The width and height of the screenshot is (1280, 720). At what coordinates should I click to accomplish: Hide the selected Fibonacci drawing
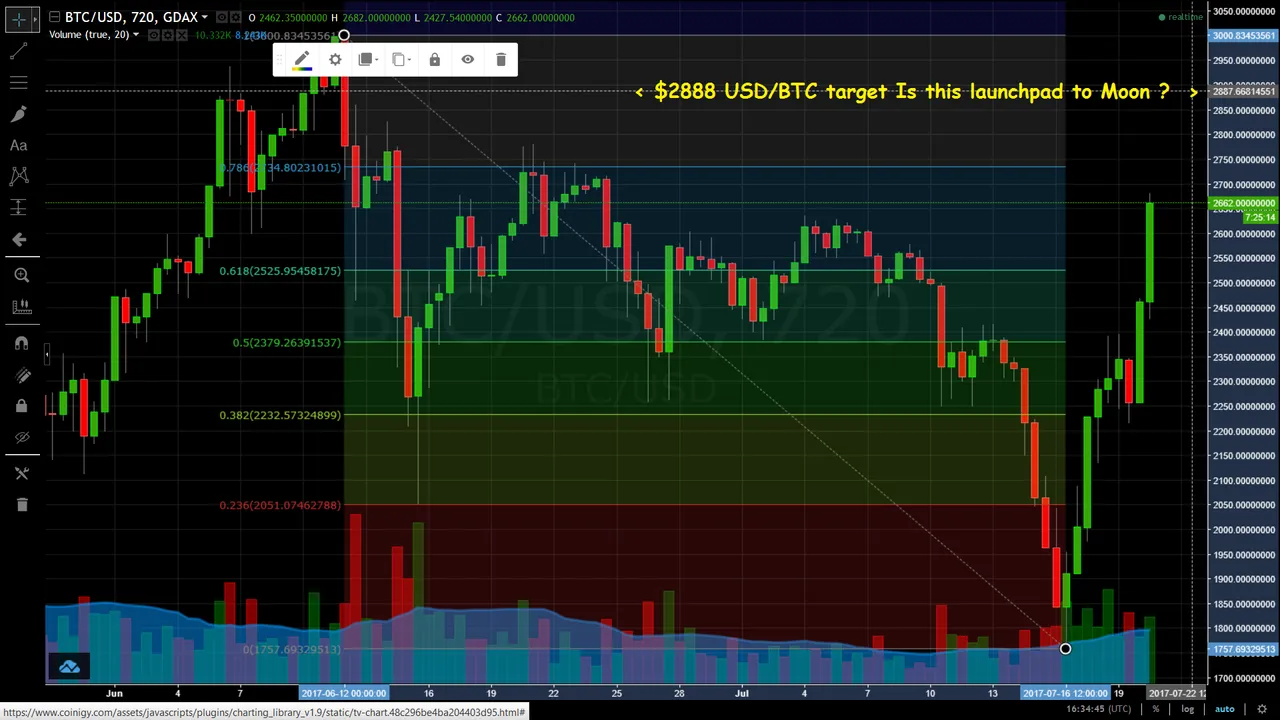467,60
